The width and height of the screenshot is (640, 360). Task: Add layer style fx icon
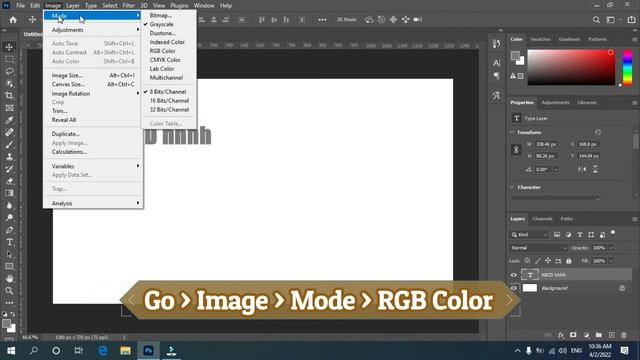click(x=561, y=335)
